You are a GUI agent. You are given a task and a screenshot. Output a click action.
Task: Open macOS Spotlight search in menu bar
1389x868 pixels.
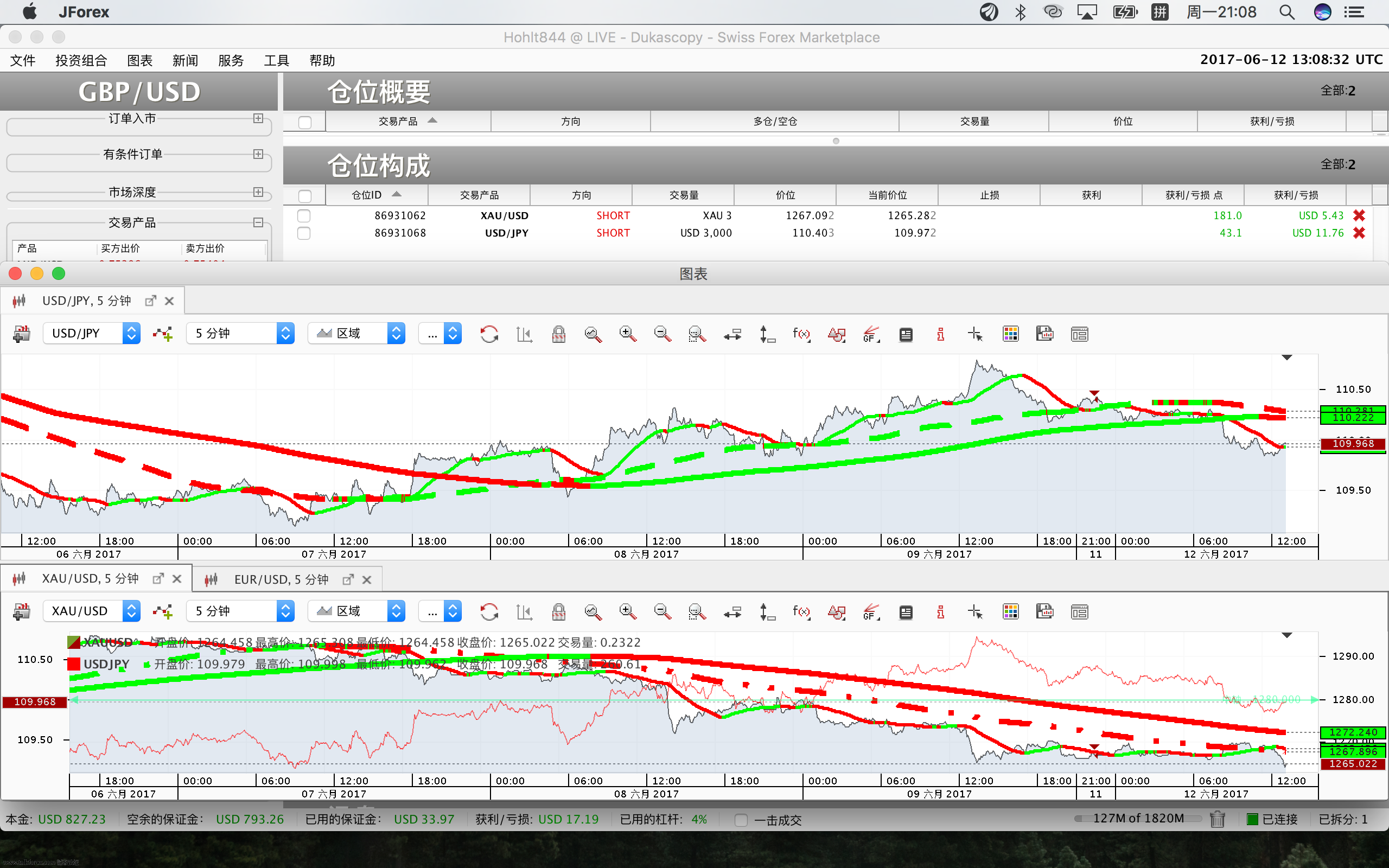[1287, 12]
